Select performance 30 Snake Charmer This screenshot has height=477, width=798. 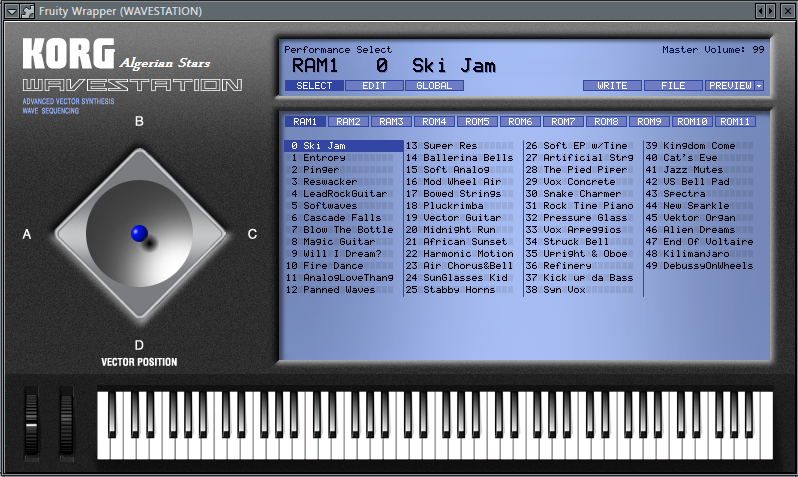(583, 193)
